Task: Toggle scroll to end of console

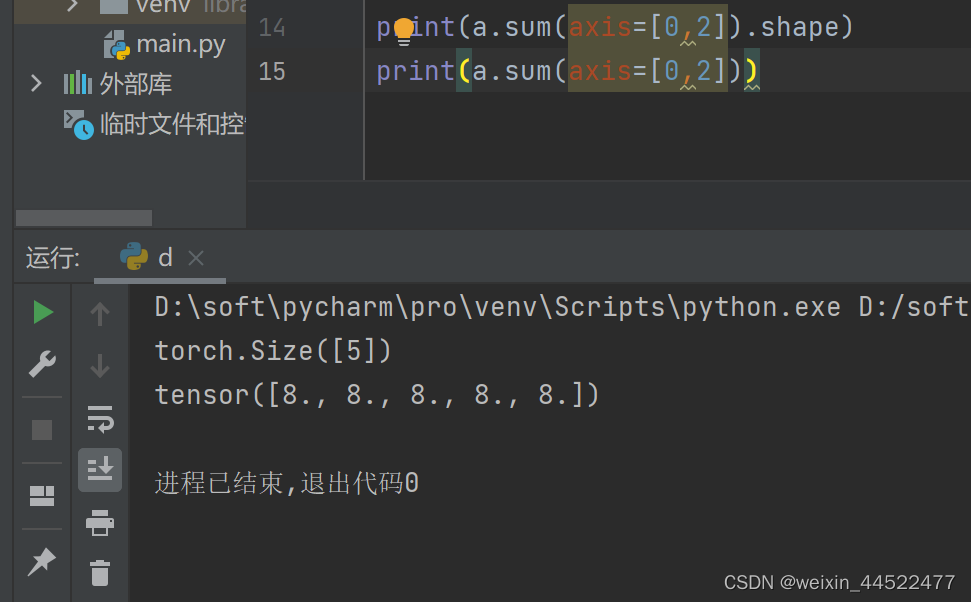Action: pos(100,469)
